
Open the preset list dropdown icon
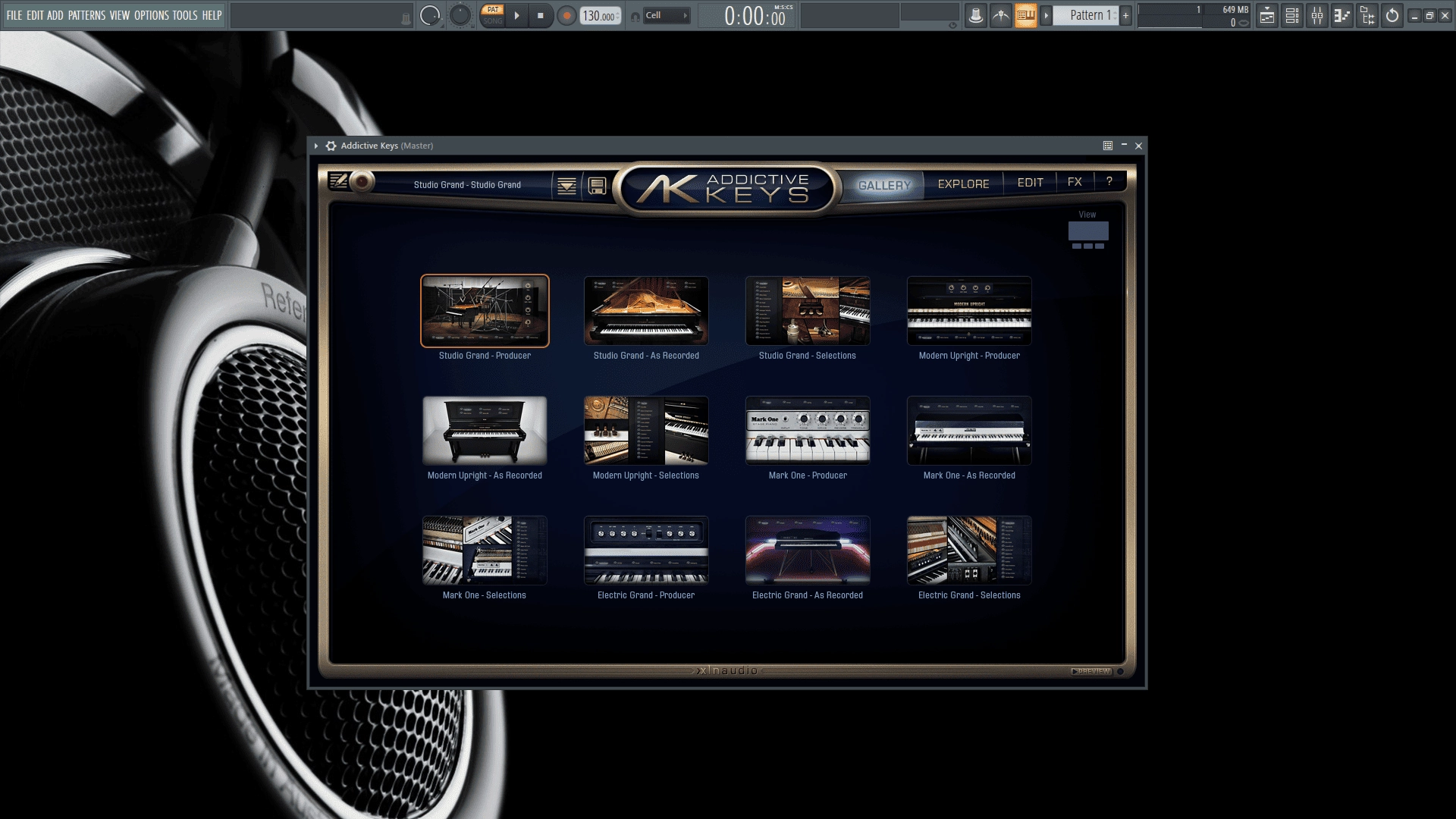click(x=566, y=186)
